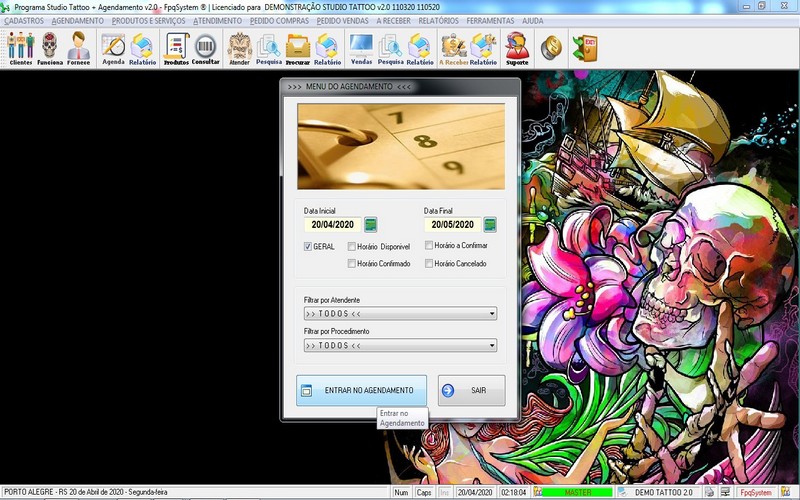This screenshot has height=500, width=800.
Task: Click the DEMO TATTOO 2.0 status text
Action: point(664,492)
